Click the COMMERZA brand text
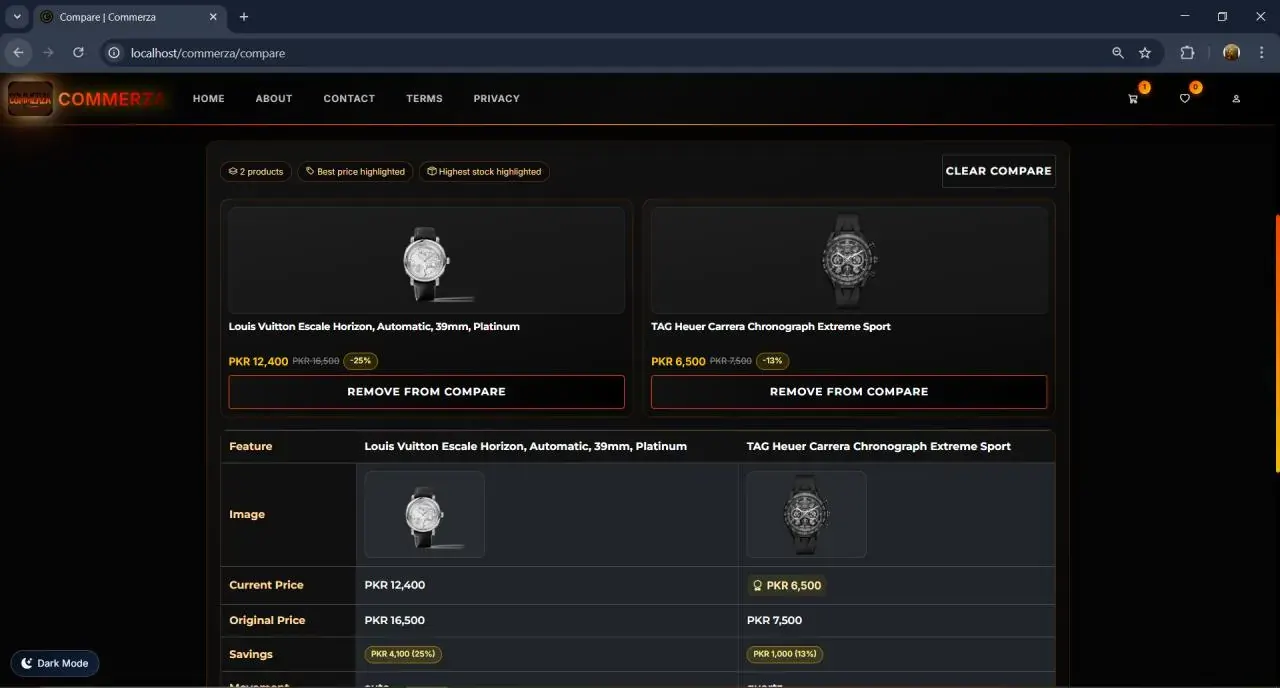Image resolution: width=1280 pixels, height=688 pixels. [x=113, y=99]
